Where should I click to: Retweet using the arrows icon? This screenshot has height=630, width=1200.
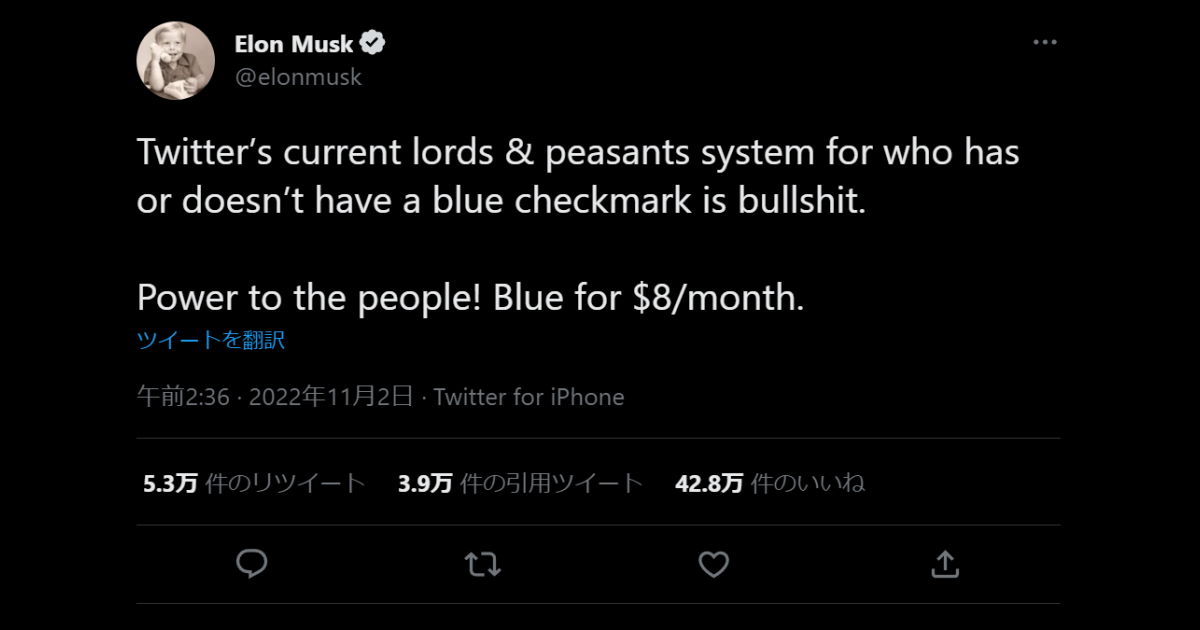tap(483, 565)
